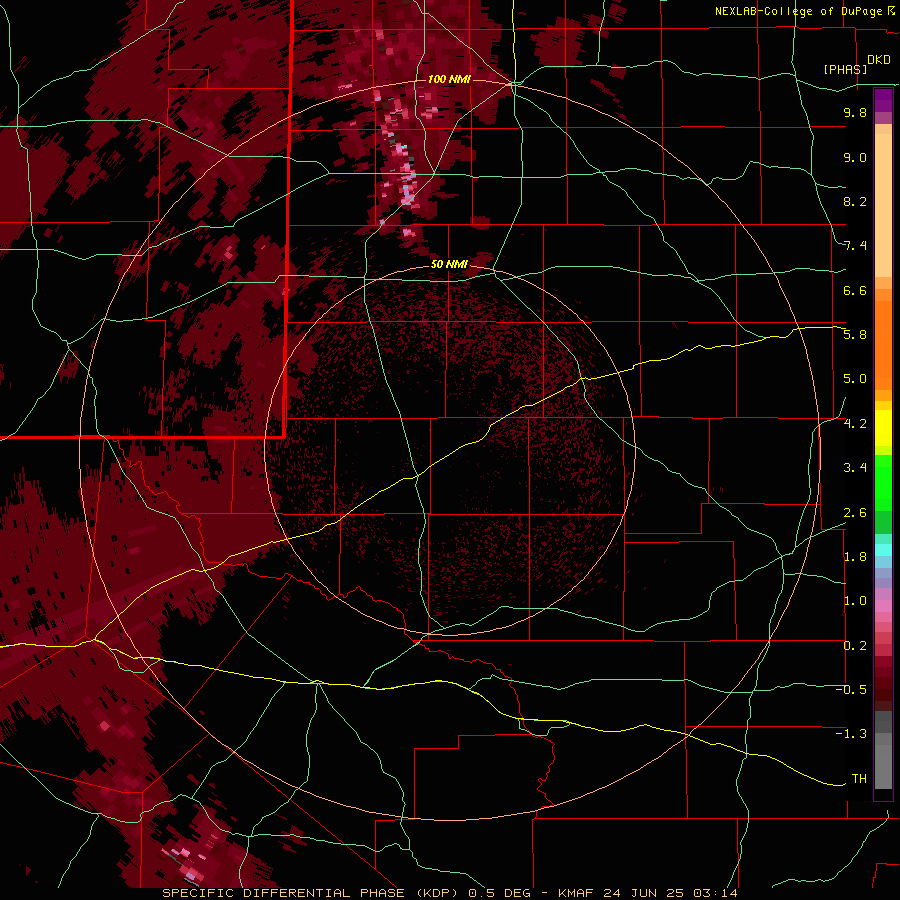Screen dimensions: 900x900
Task: Click the 6.6 scale value
Action: [x=855, y=290]
